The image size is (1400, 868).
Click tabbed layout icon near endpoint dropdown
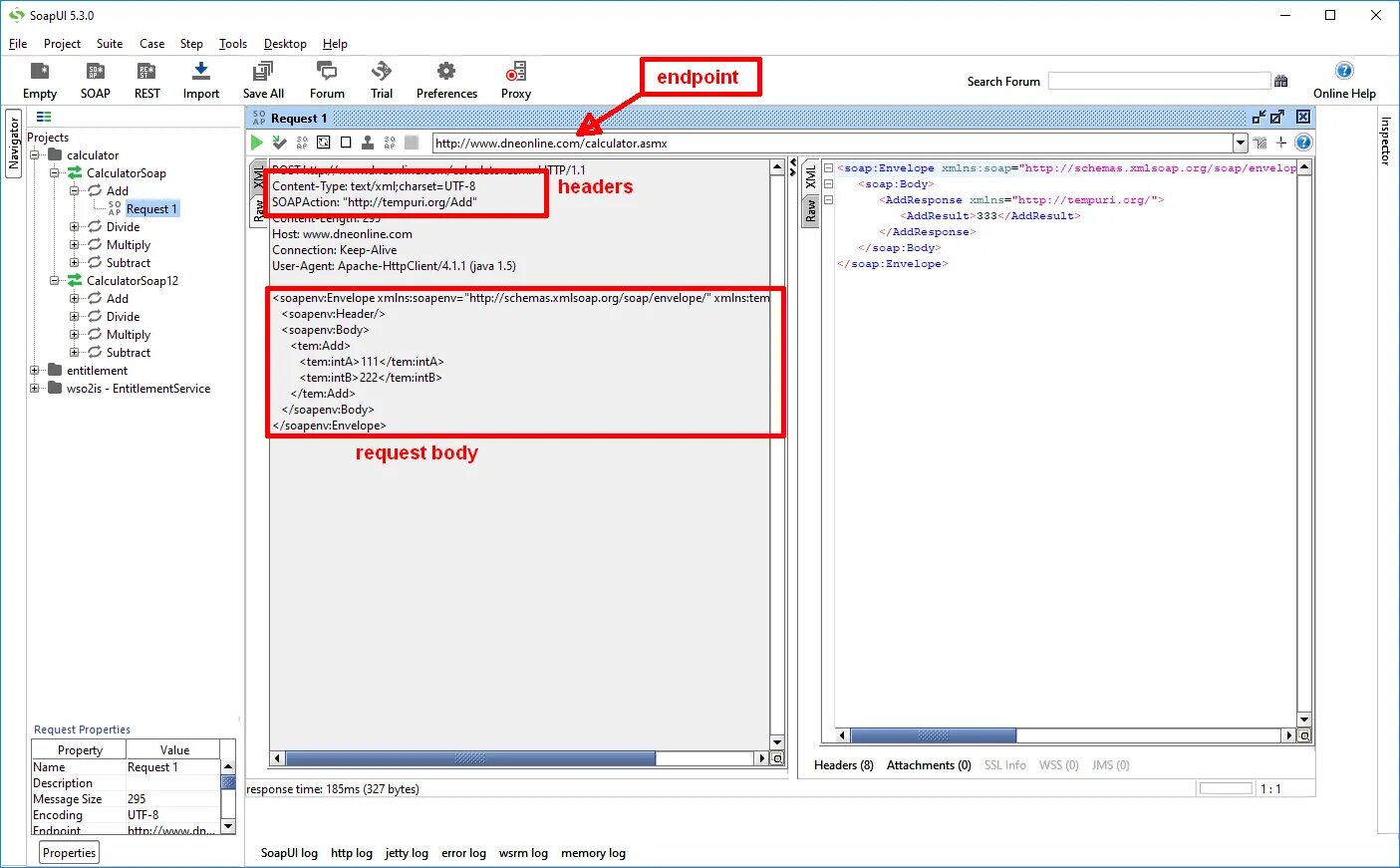[x=1260, y=143]
